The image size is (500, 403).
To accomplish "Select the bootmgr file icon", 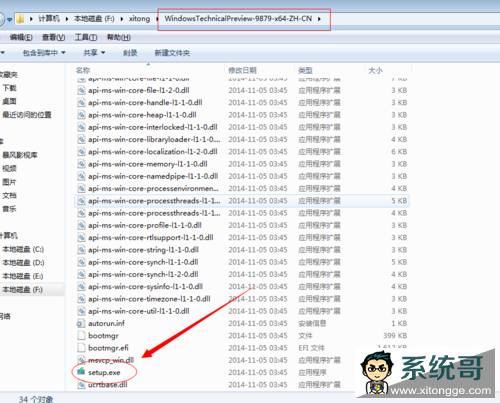I will tap(81, 335).
